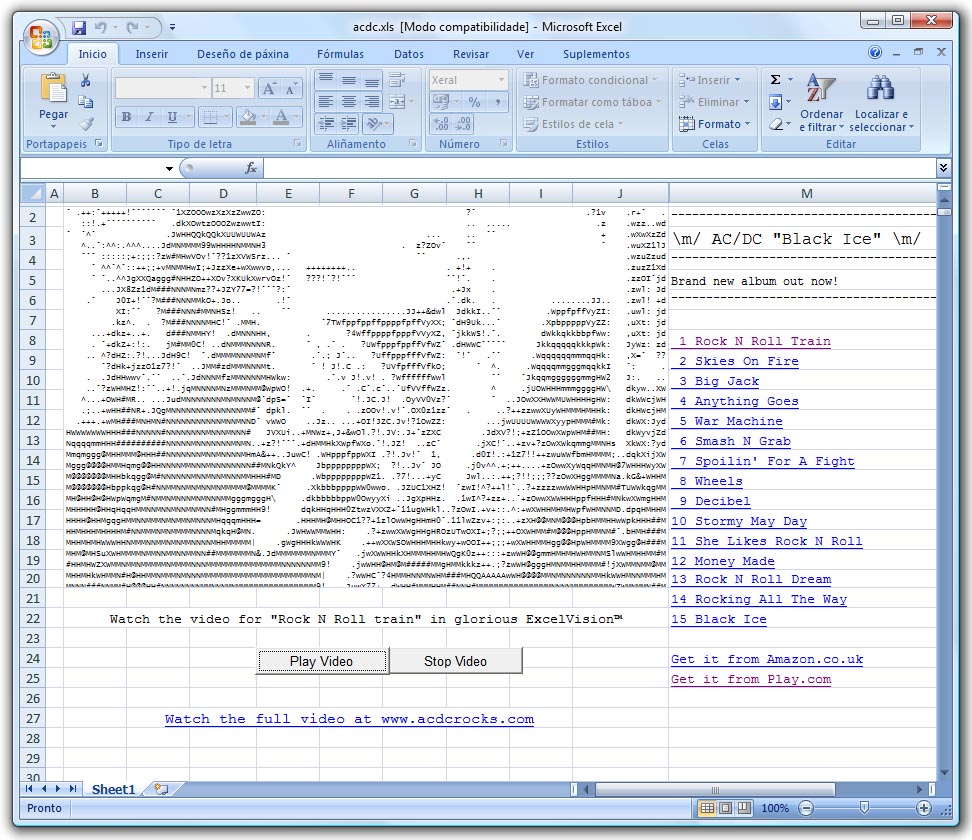The width and height of the screenshot is (972, 840).
Task: Toggle align text left
Action: point(326,102)
